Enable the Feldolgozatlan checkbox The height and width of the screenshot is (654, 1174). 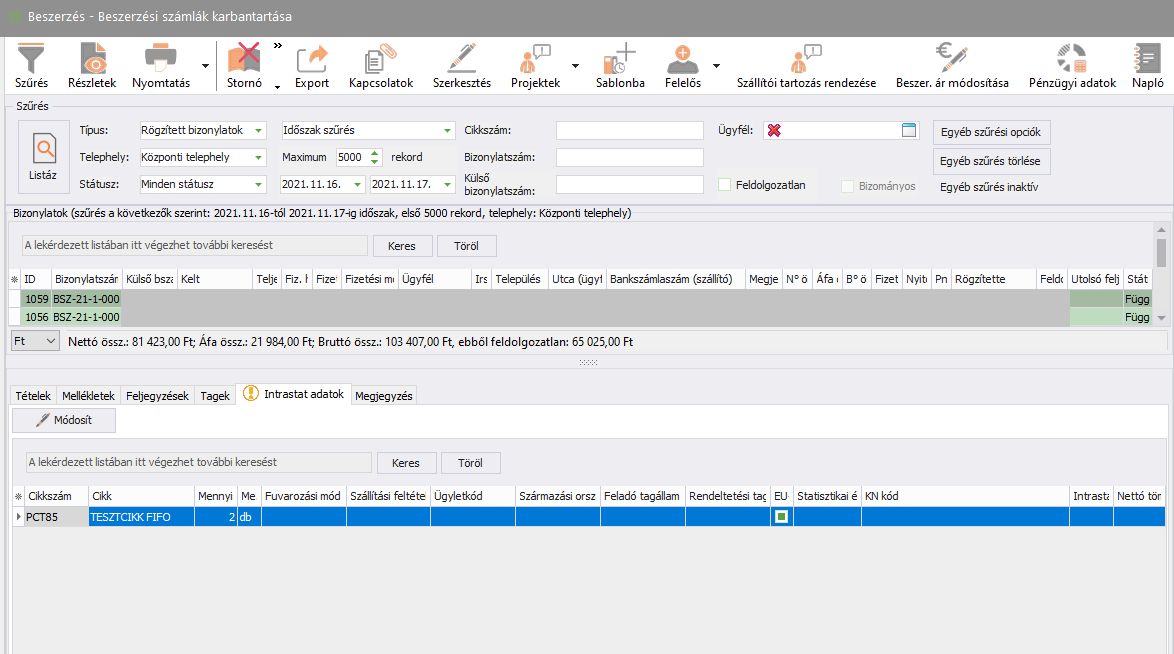[x=725, y=185]
